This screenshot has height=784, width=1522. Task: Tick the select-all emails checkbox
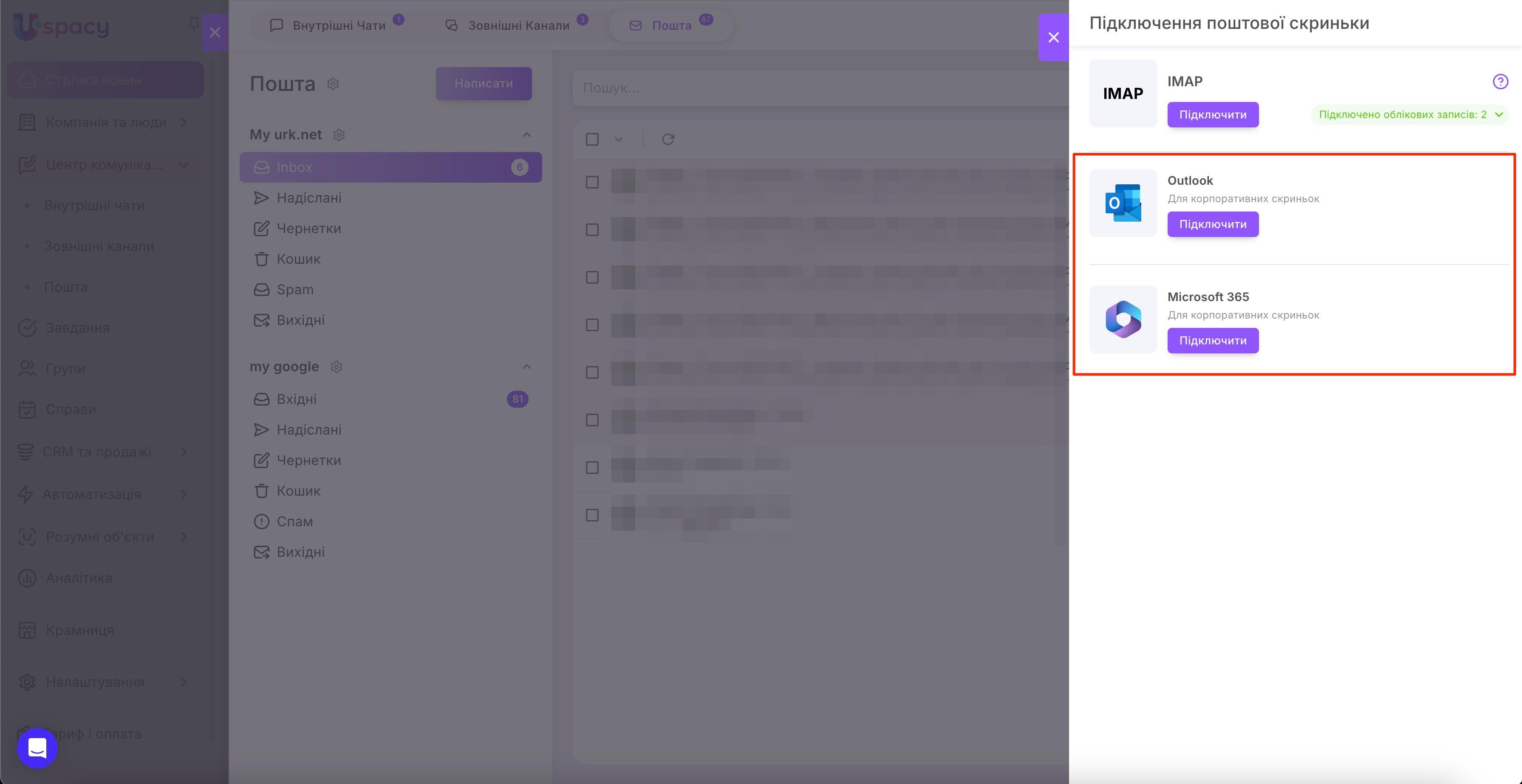pos(592,139)
